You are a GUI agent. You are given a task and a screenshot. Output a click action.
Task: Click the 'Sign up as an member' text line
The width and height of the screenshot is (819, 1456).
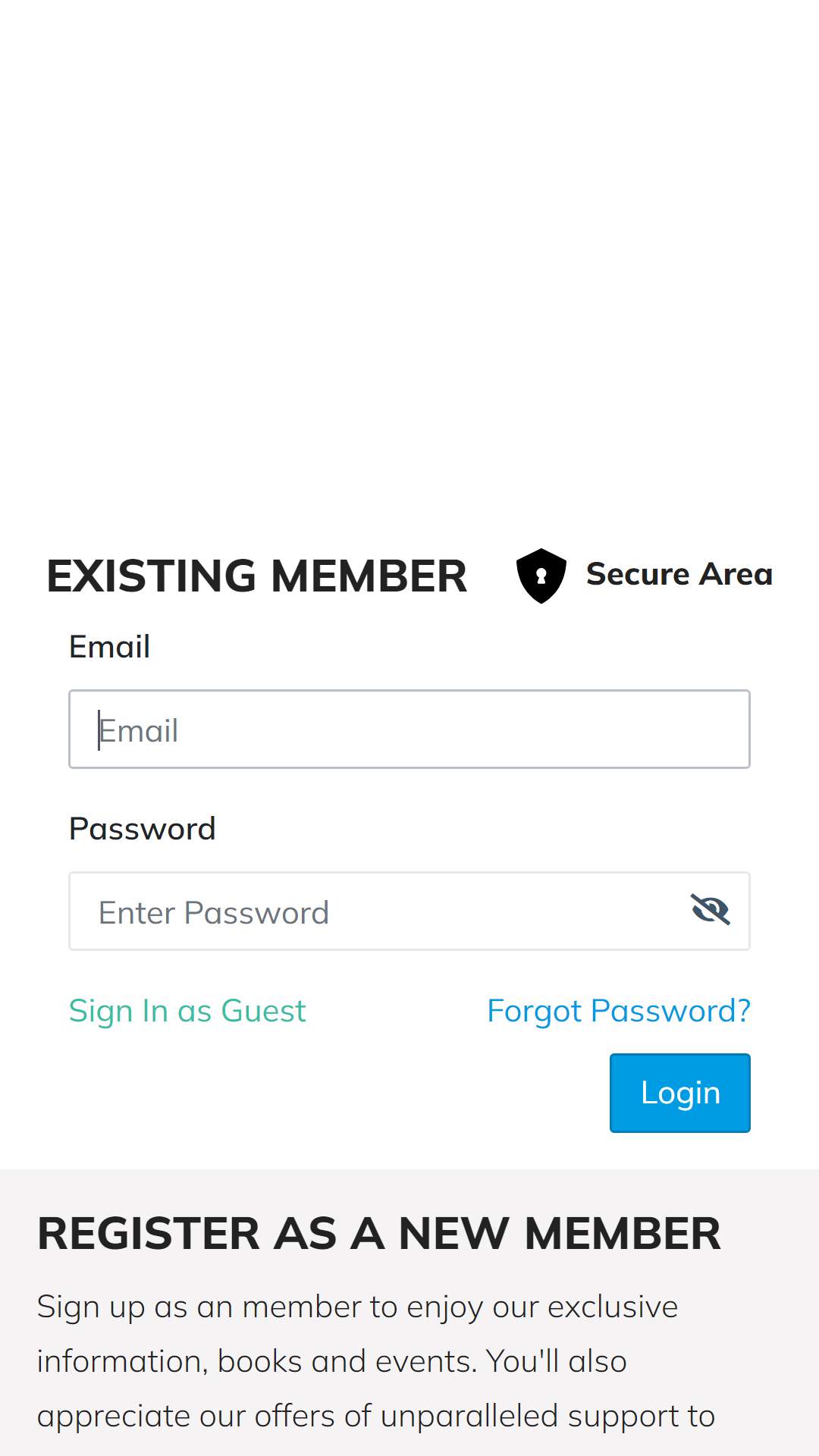coord(357,1307)
